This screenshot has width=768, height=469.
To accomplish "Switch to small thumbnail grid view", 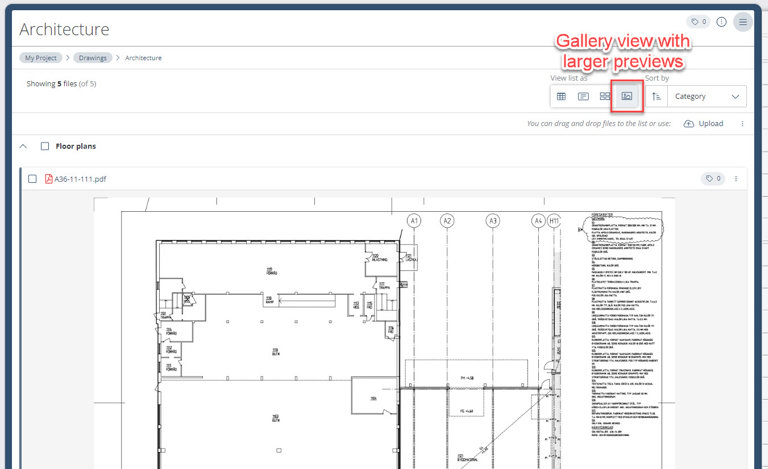I will (605, 96).
